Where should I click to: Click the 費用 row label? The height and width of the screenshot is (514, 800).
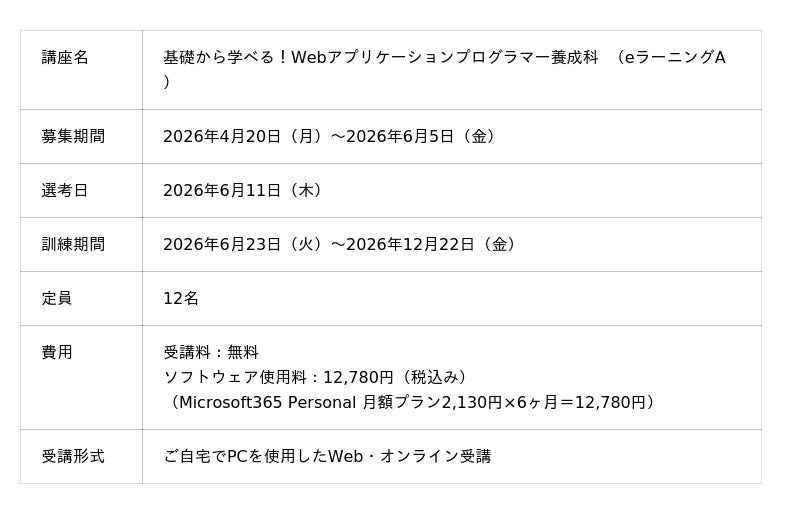point(57,352)
